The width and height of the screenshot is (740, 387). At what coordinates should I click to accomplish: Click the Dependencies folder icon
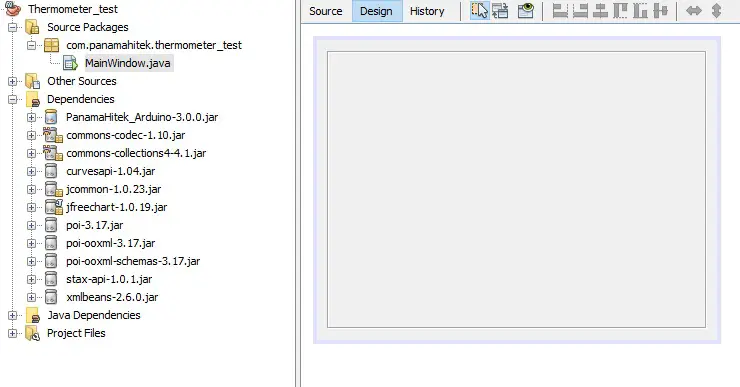33,99
